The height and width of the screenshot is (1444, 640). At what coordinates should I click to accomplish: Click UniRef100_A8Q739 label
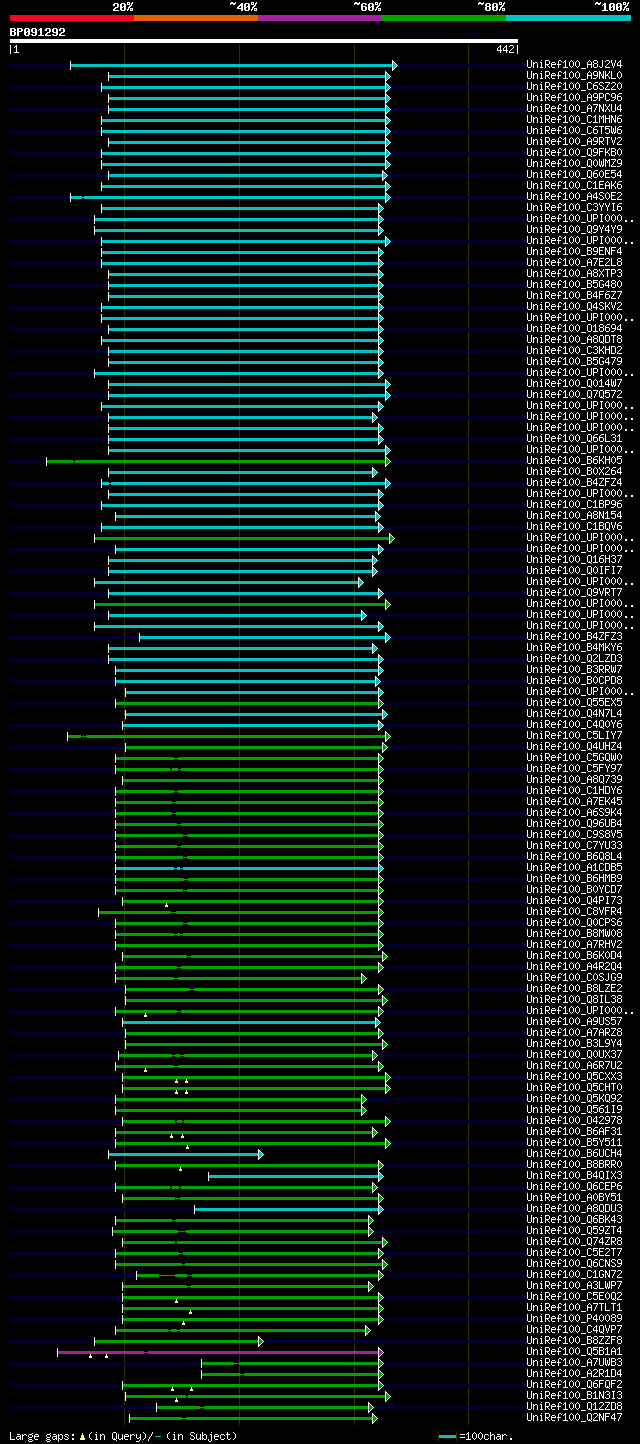[x=574, y=779]
